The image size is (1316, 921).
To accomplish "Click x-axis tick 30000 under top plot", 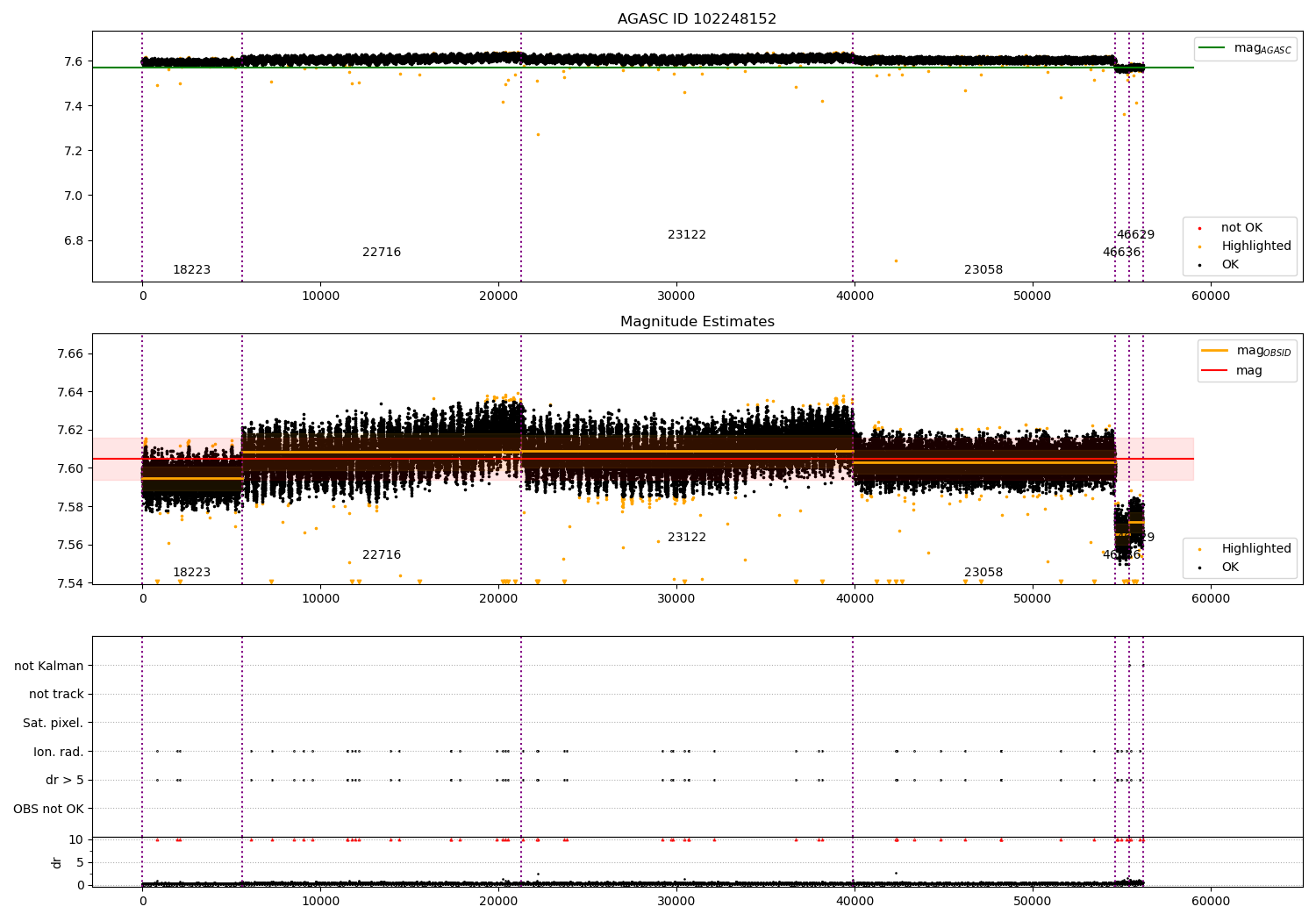I will coord(676,296).
